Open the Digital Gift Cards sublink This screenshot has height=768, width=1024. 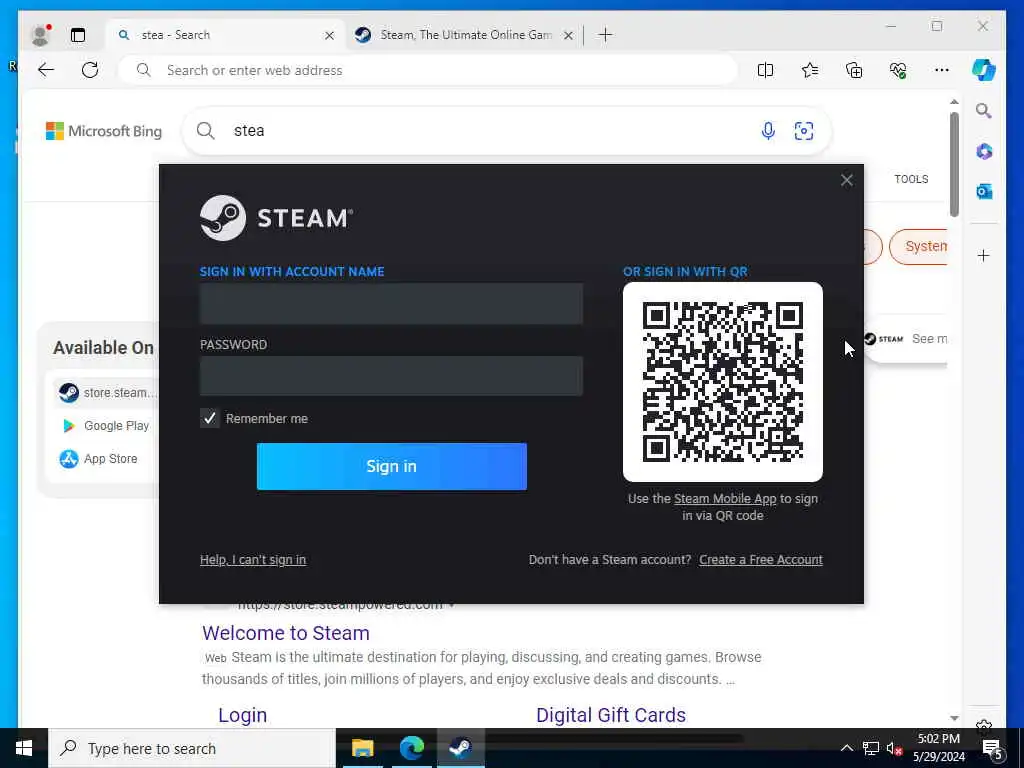point(611,715)
